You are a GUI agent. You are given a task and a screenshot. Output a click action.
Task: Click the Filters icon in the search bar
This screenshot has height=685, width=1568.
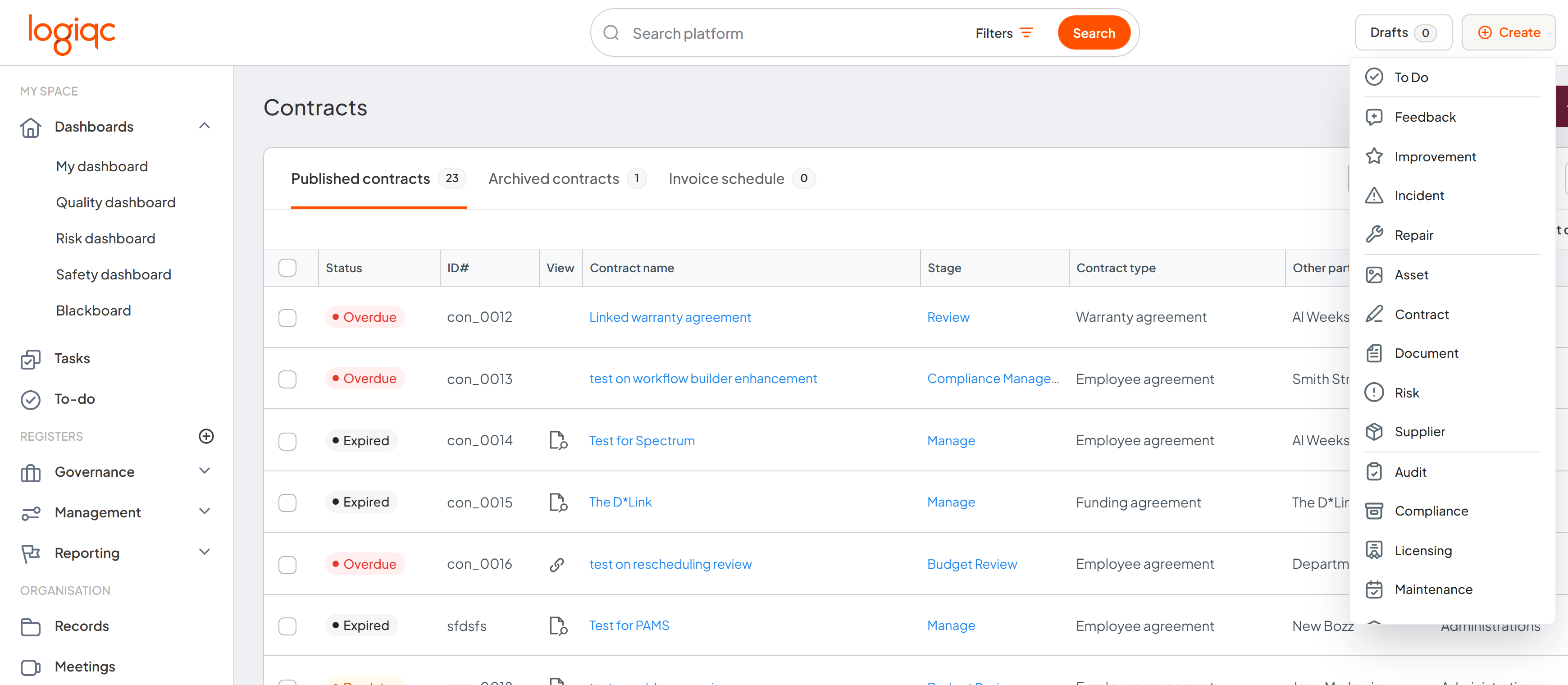(x=1026, y=33)
